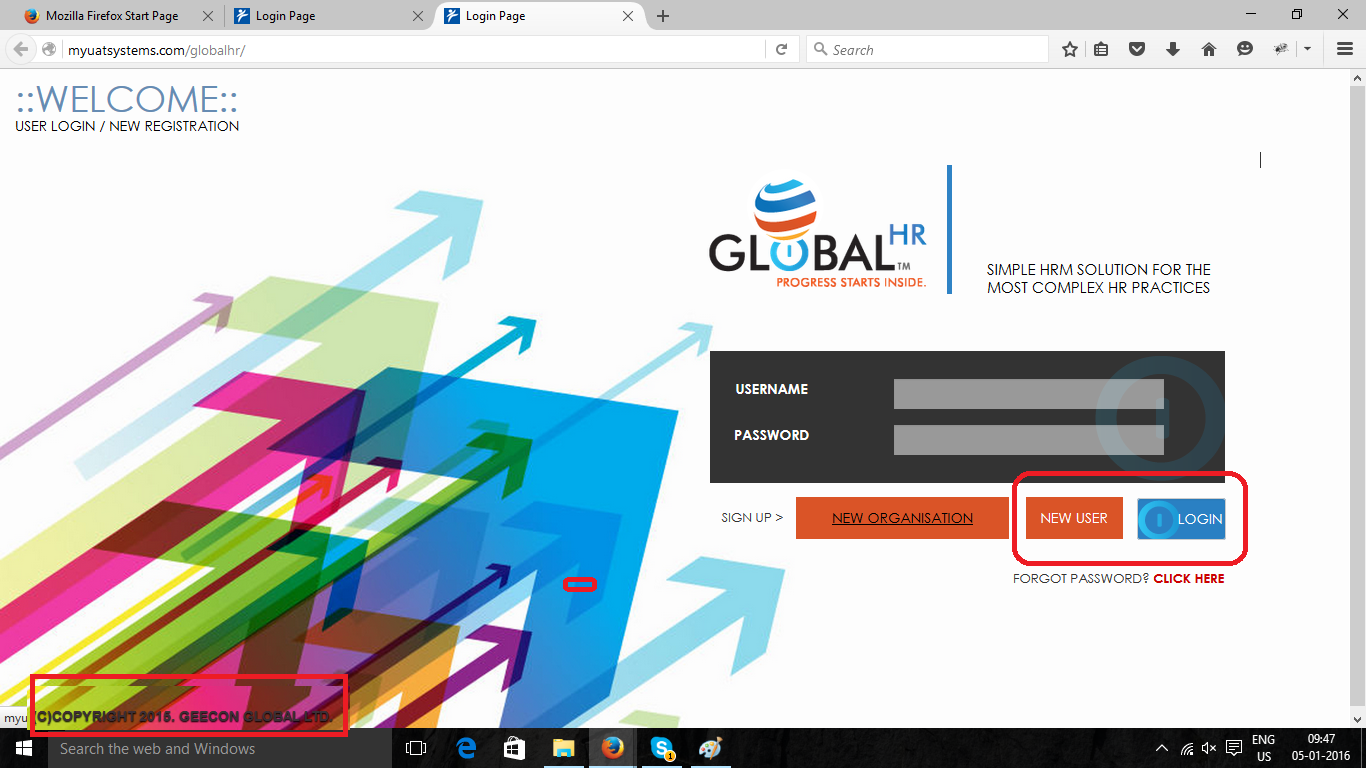Image resolution: width=1366 pixels, height=768 pixels.
Task: Click the Firebug bug icon
Action: pos(1281,49)
